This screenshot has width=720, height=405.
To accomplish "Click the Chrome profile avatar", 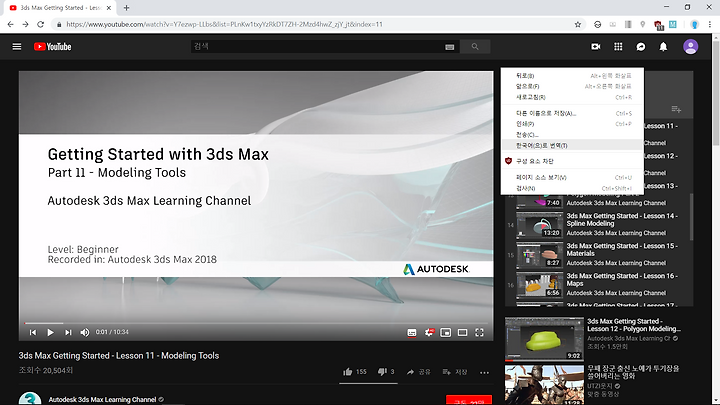I will [x=695, y=24].
